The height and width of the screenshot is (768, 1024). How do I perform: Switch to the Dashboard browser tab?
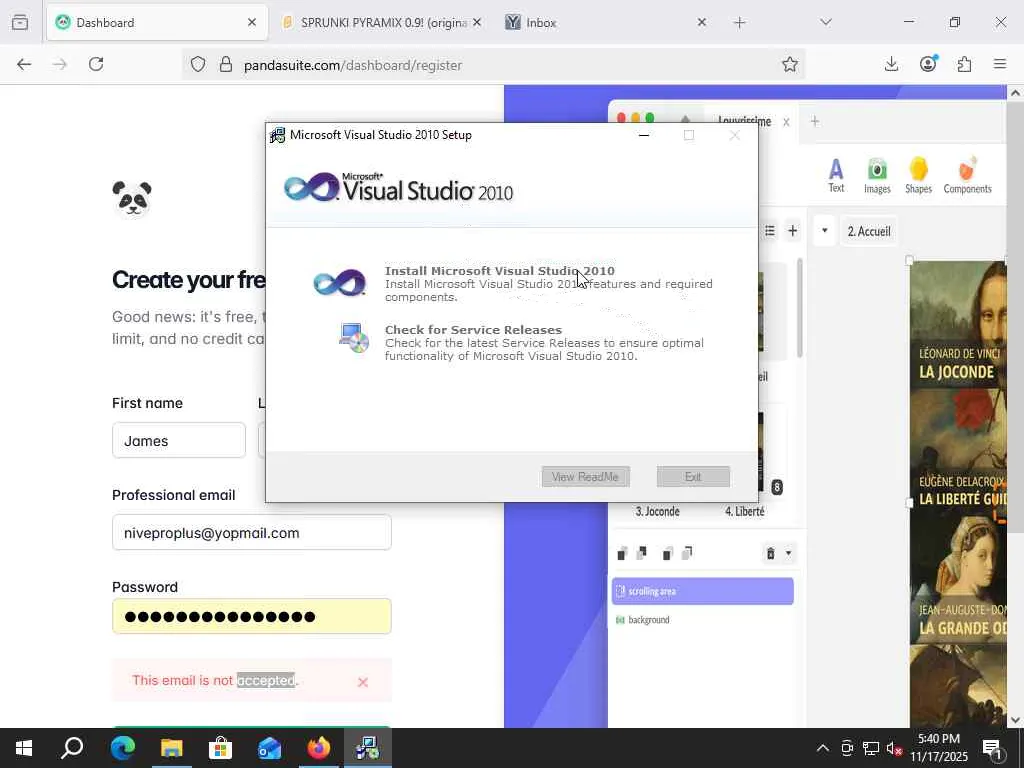point(157,22)
